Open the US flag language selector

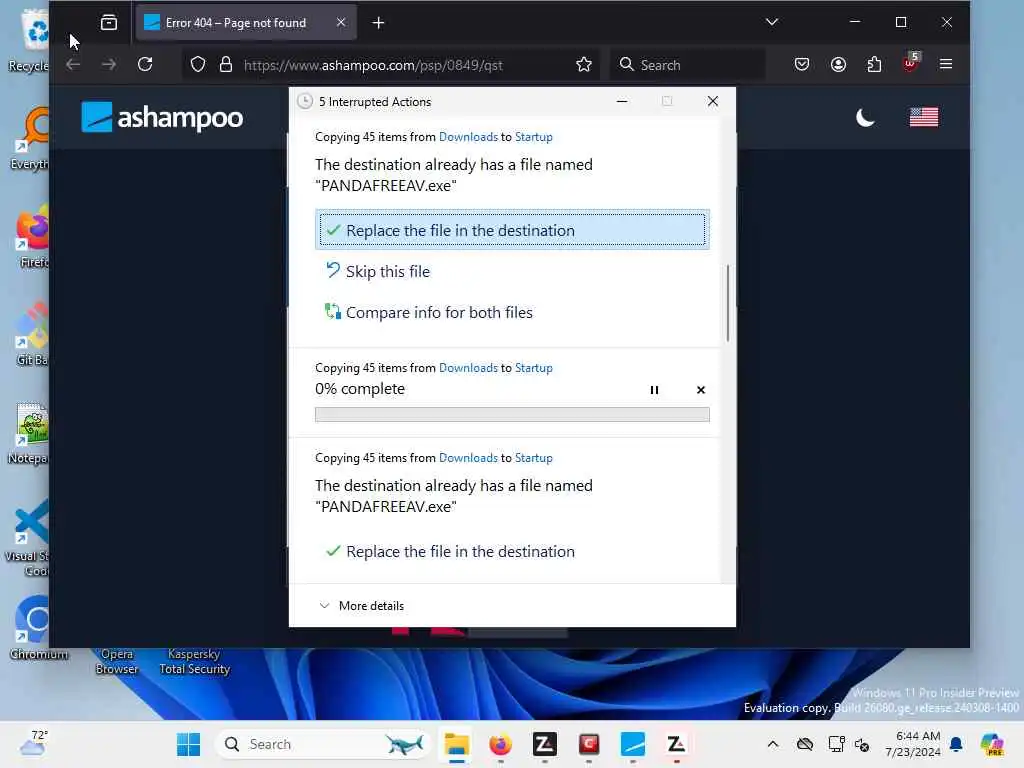pos(924,117)
